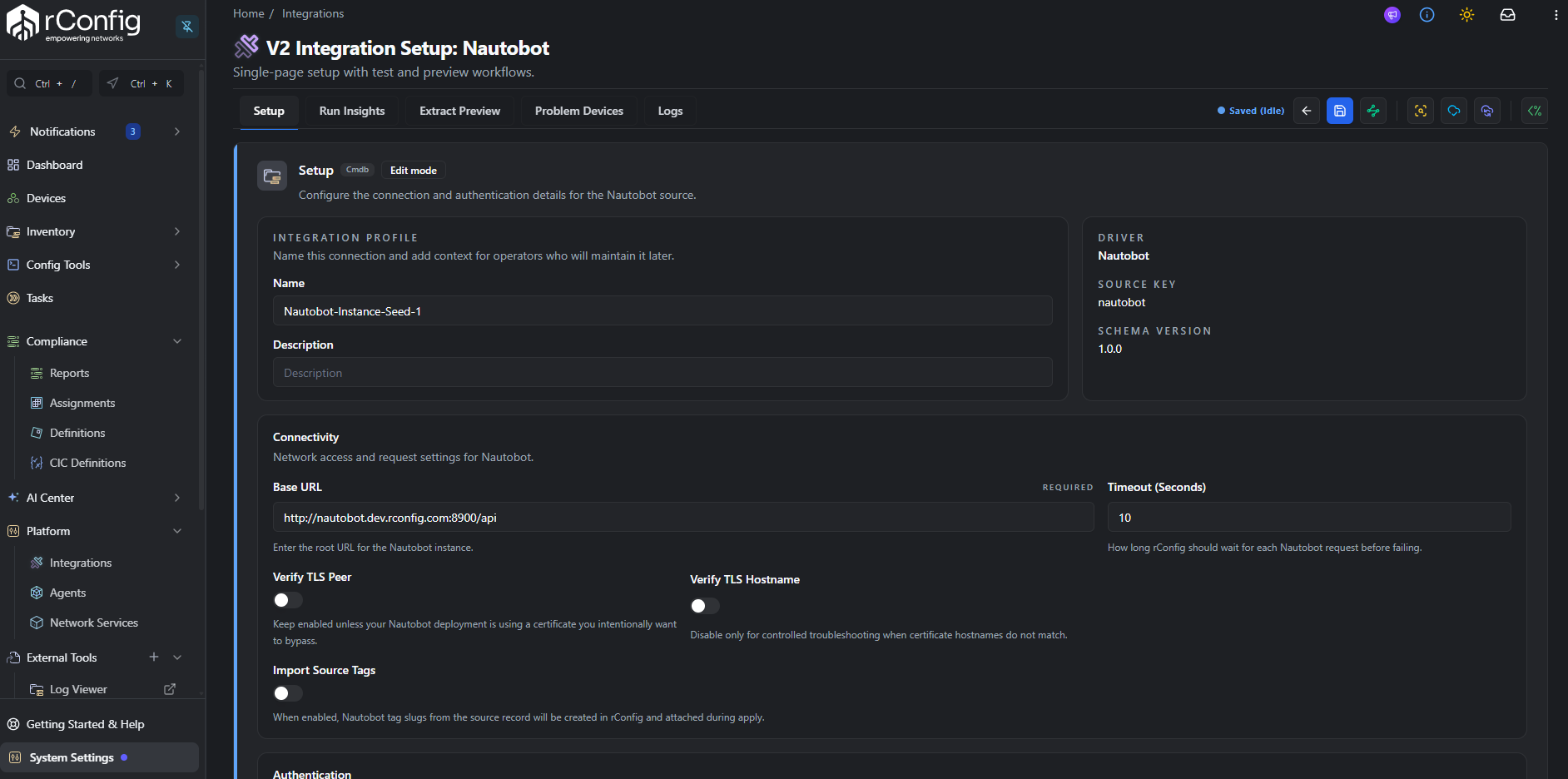1568x779 pixels.
Task: Expand the Notifications chevron
Action: click(177, 131)
